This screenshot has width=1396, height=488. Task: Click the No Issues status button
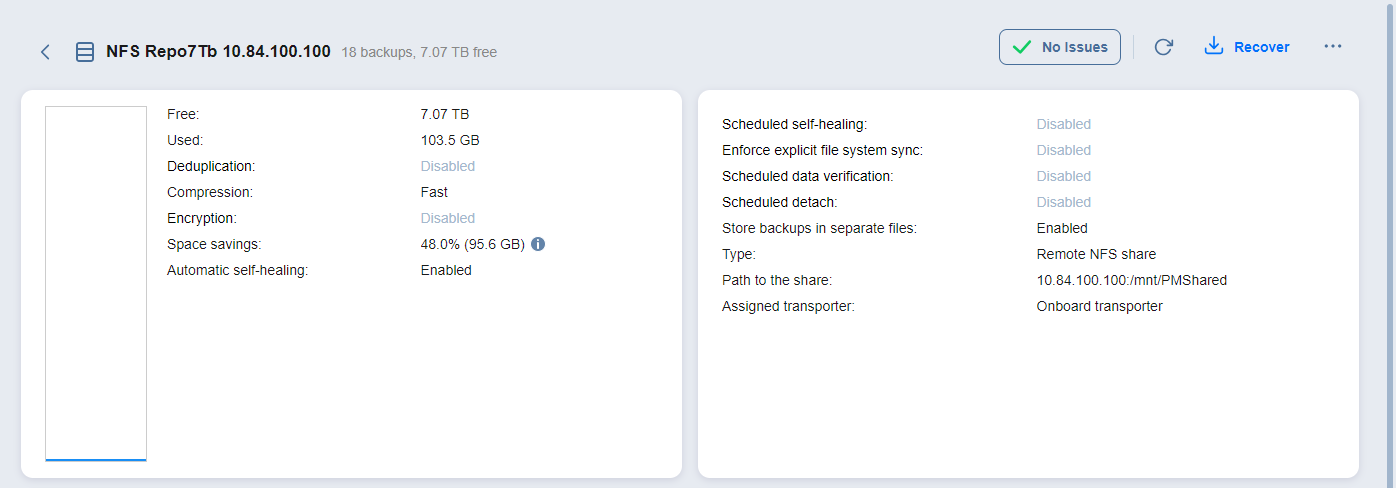(1059, 47)
